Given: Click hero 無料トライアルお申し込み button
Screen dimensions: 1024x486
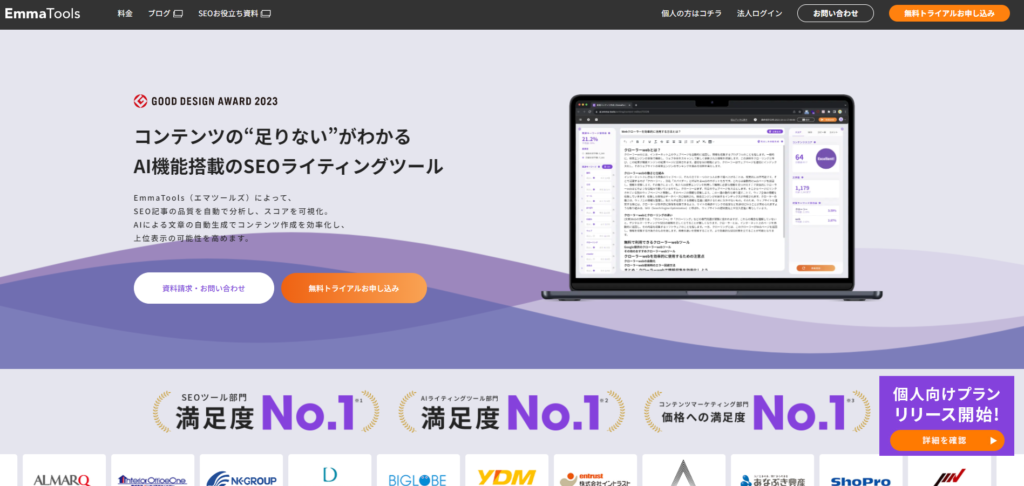Looking at the screenshot, I should coord(353,288).
